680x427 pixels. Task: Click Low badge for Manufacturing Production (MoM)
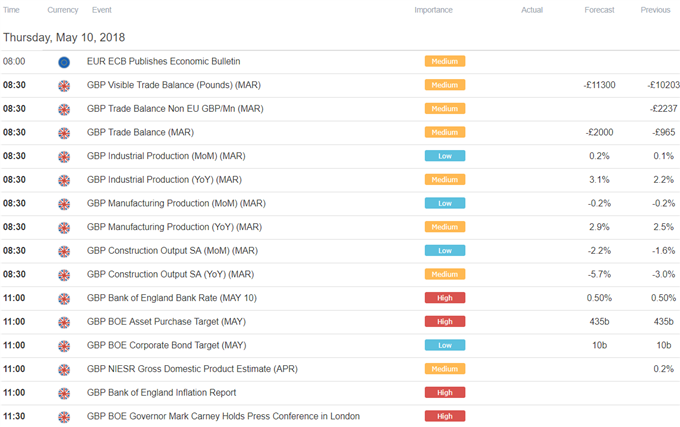[x=445, y=203]
